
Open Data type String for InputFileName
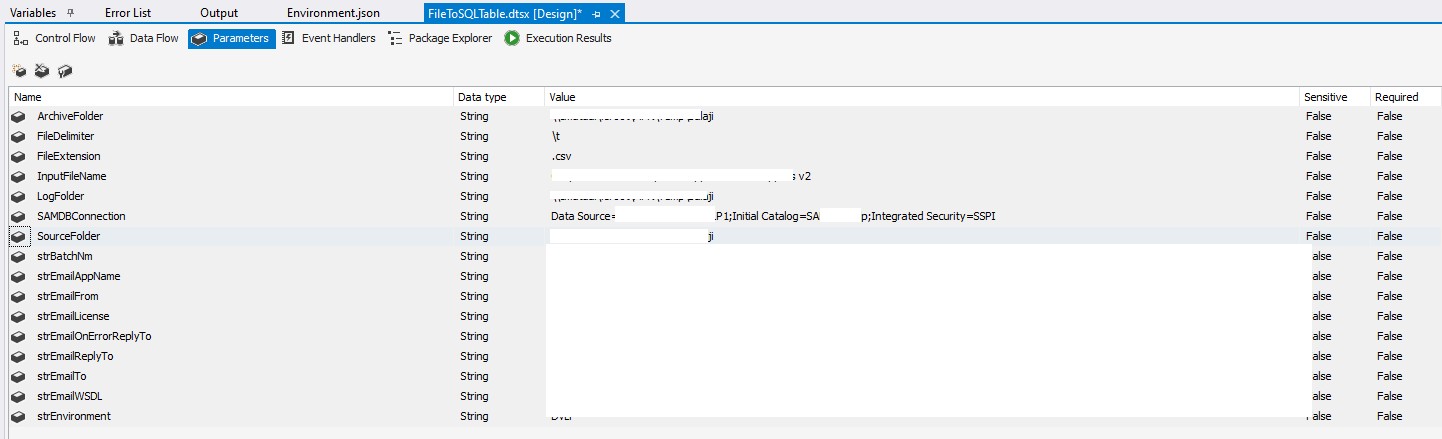(x=474, y=176)
